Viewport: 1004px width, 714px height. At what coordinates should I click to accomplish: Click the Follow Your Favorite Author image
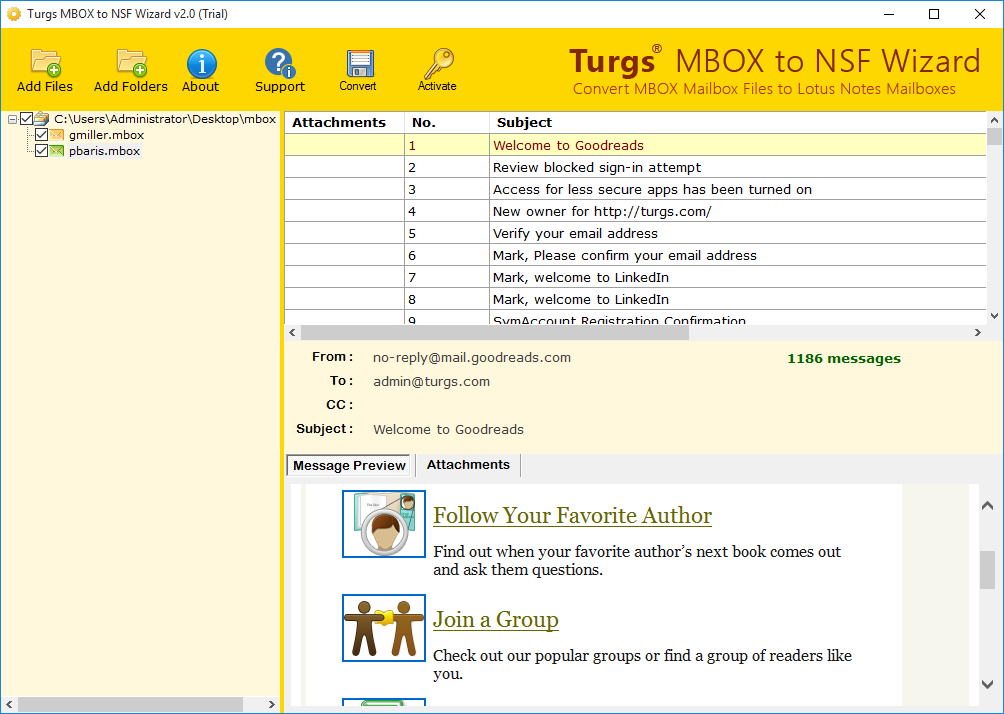pyautogui.click(x=384, y=524)
